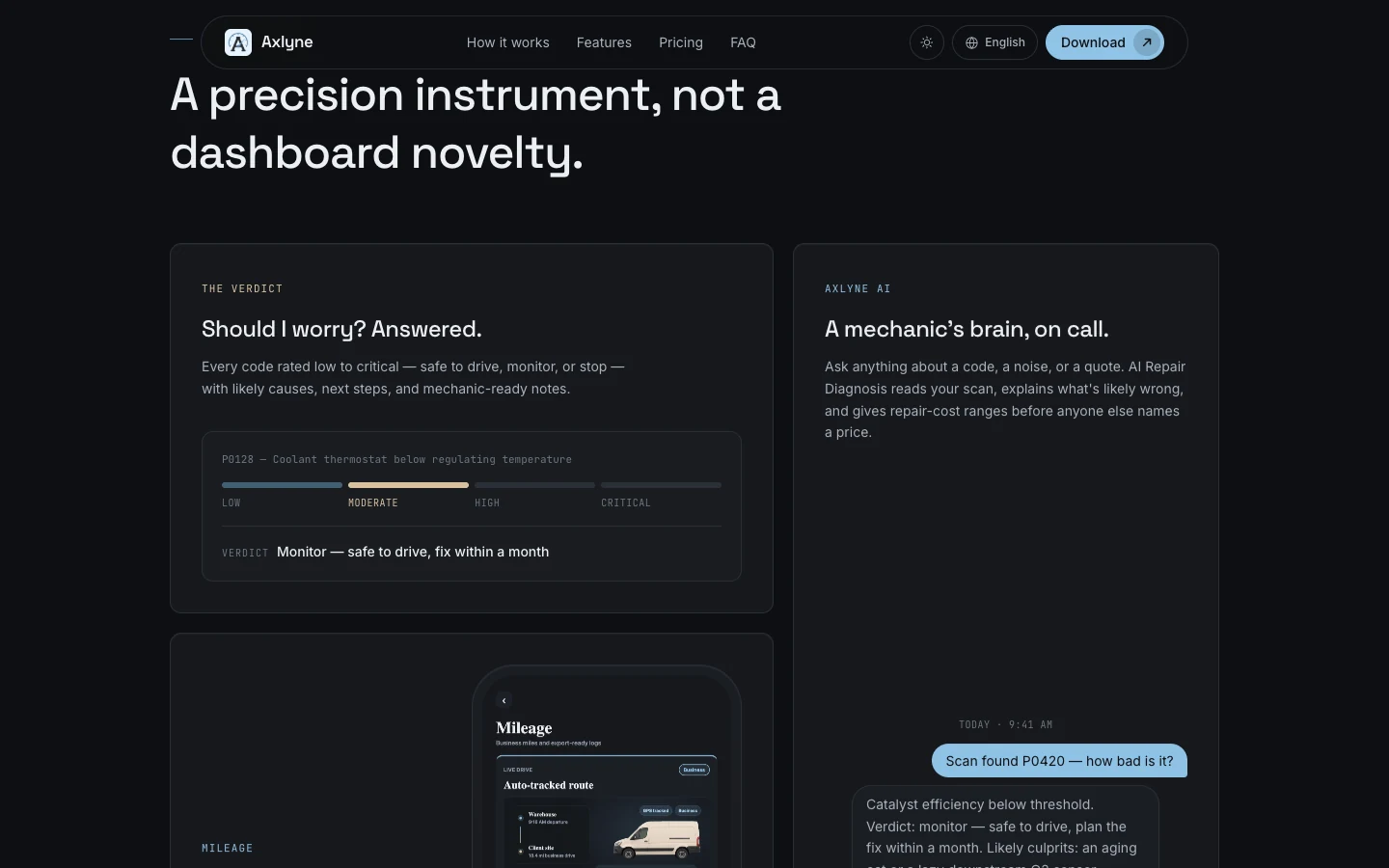Click the Client site route stop marker

click(521, 852)
